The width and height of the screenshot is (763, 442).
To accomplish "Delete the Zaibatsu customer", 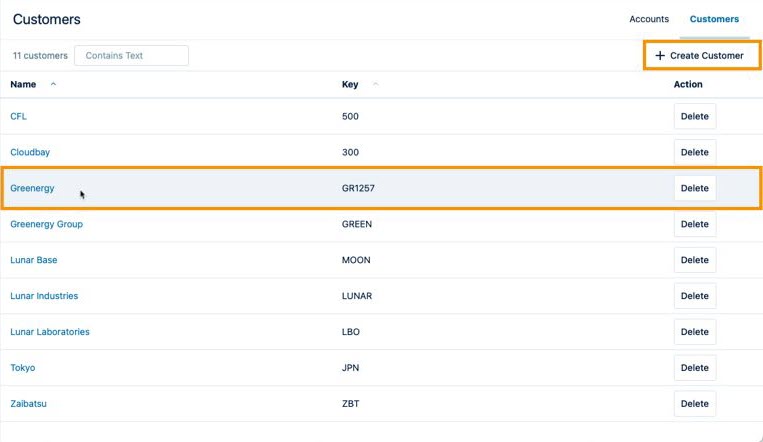I will coord(694,404).
